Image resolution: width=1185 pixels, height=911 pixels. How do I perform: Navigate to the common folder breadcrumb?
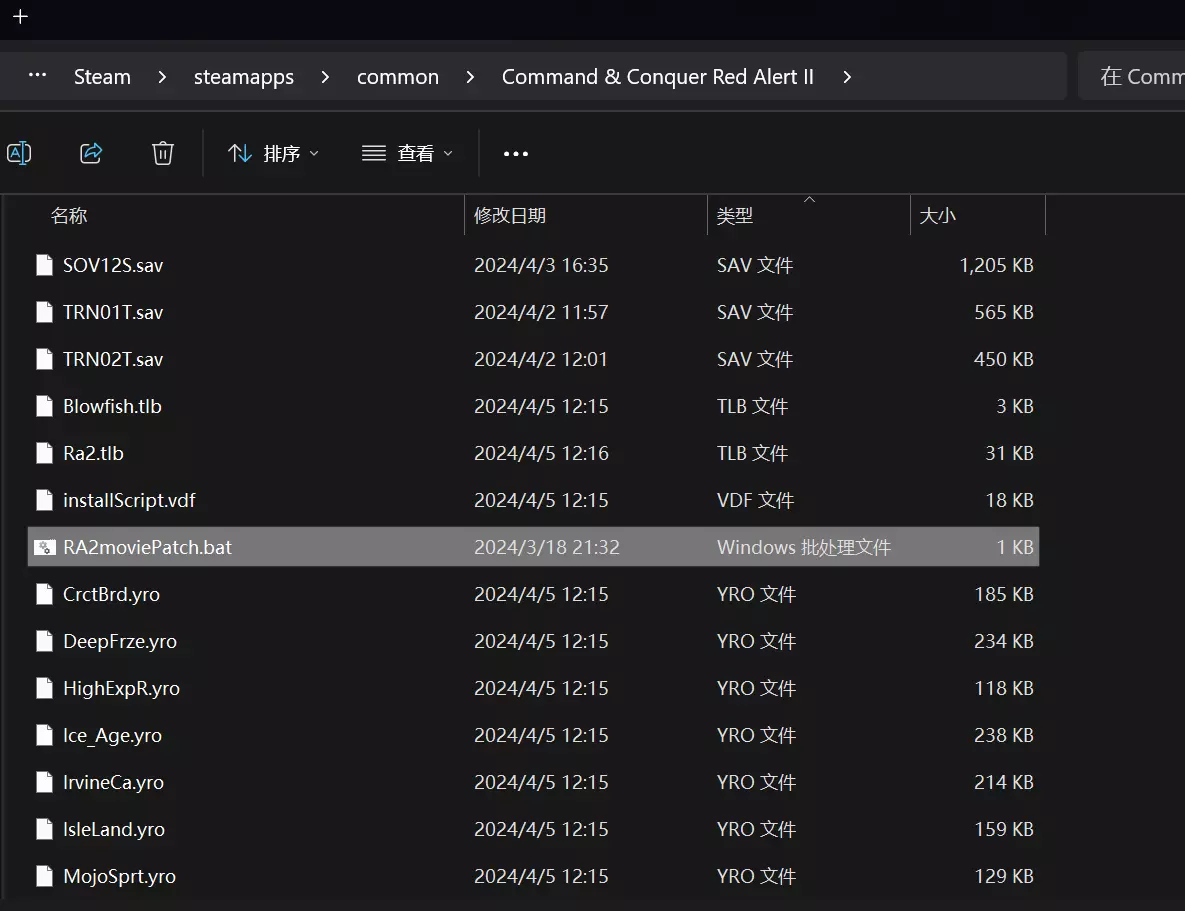coord(398,76)
